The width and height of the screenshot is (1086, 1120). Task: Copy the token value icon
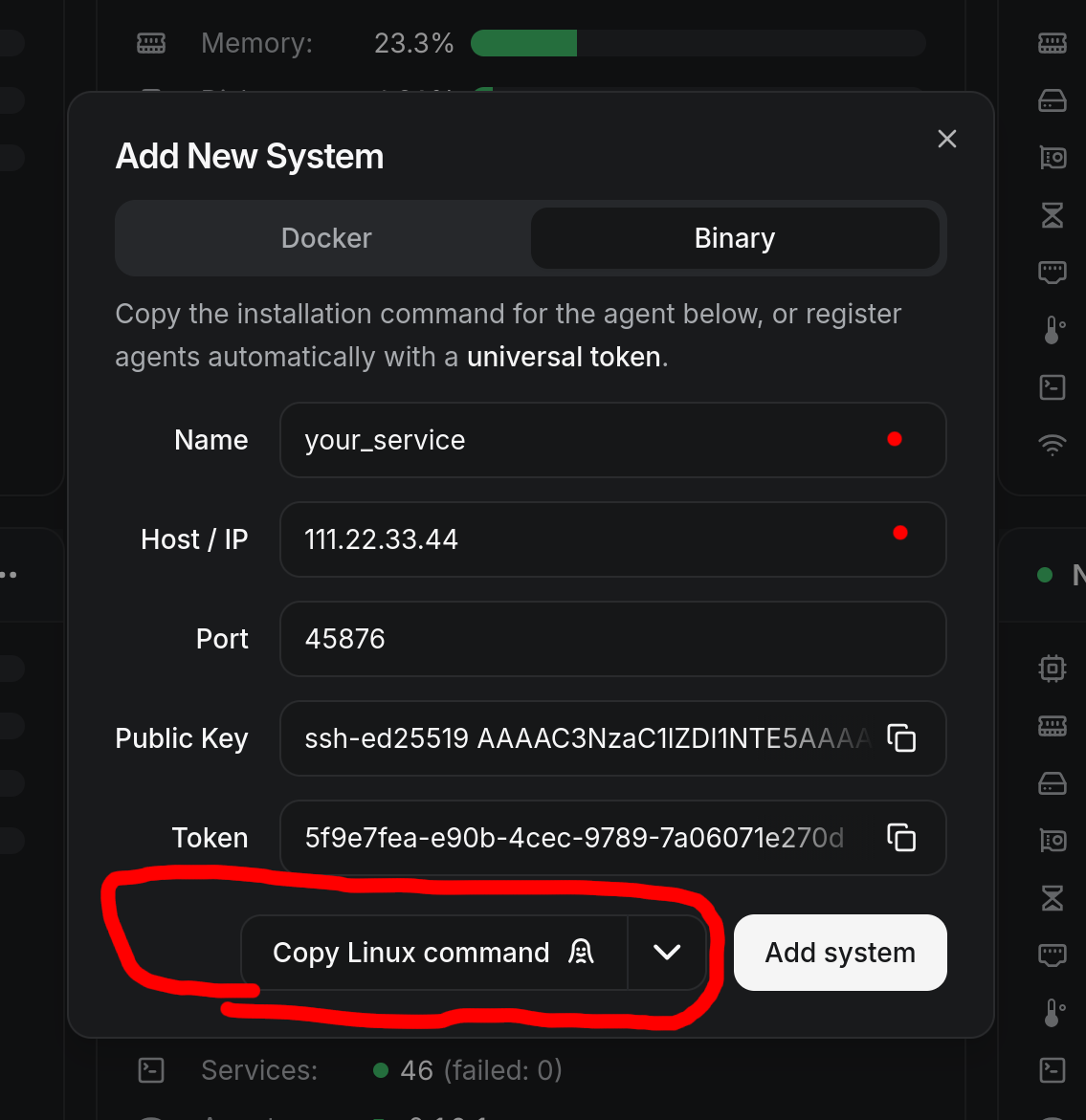coord(901,838)
